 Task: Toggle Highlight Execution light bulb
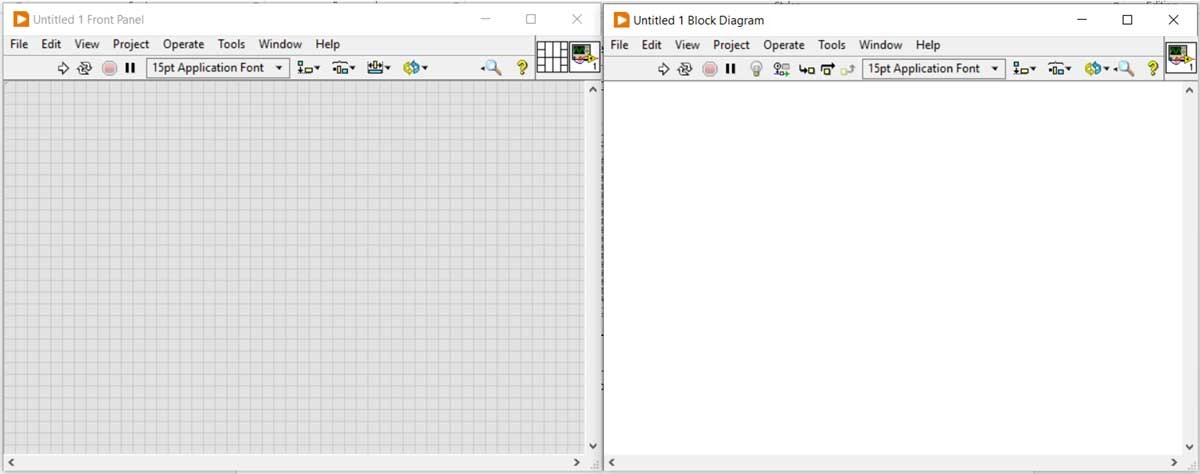pyautogui.click(x=757, y=68)
